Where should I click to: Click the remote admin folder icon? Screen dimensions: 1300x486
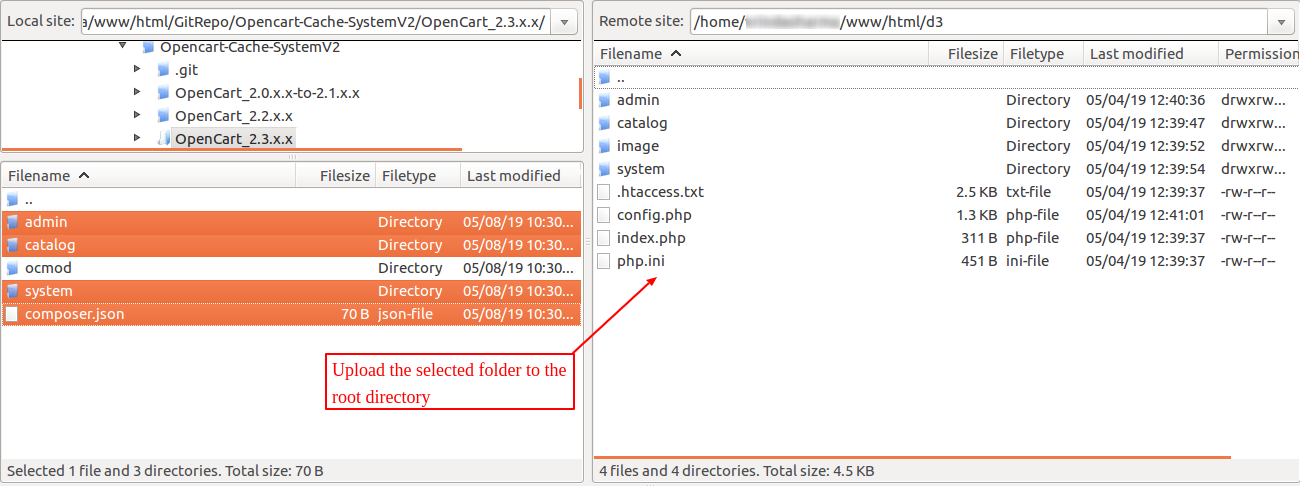[603, 99]
